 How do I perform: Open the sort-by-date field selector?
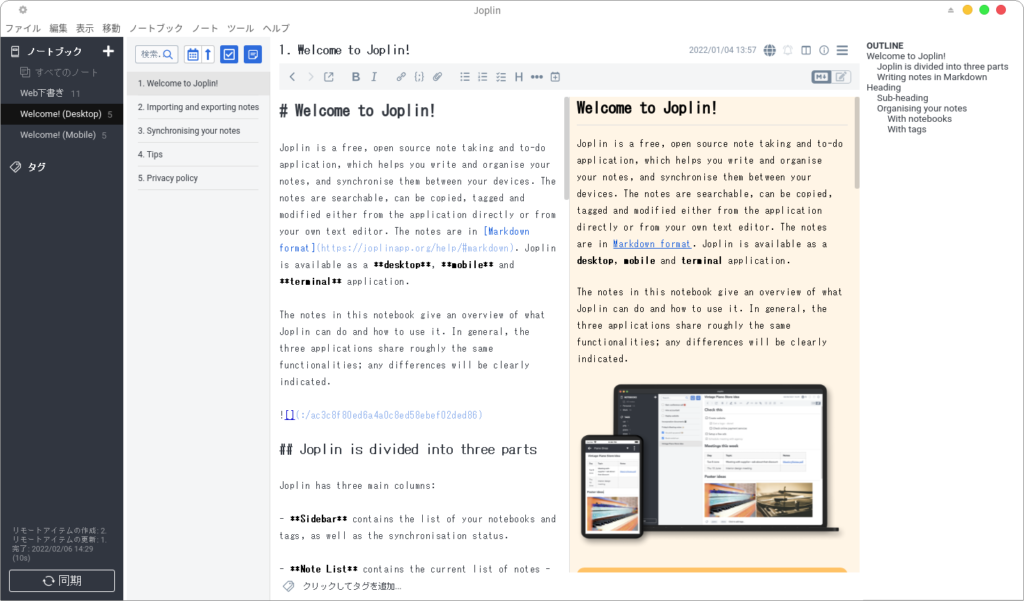193,54
